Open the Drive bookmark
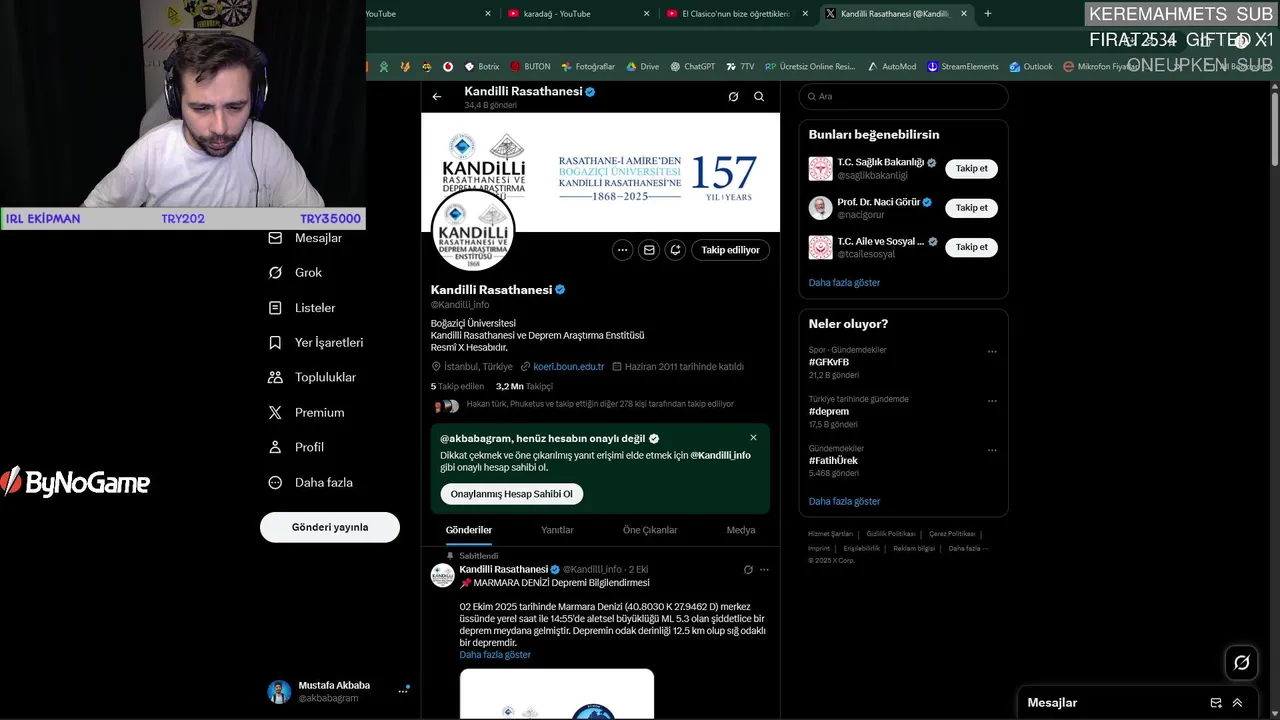 643,67
